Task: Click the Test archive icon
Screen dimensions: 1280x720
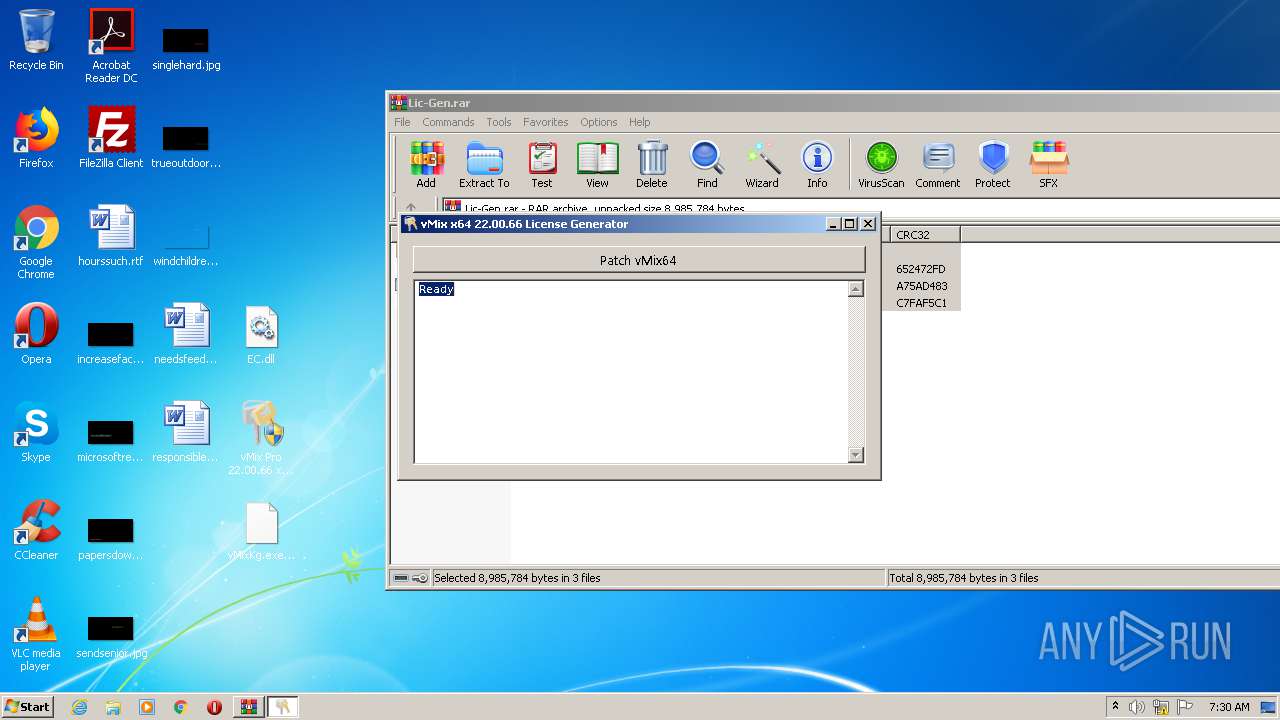Action: (541, 165)
